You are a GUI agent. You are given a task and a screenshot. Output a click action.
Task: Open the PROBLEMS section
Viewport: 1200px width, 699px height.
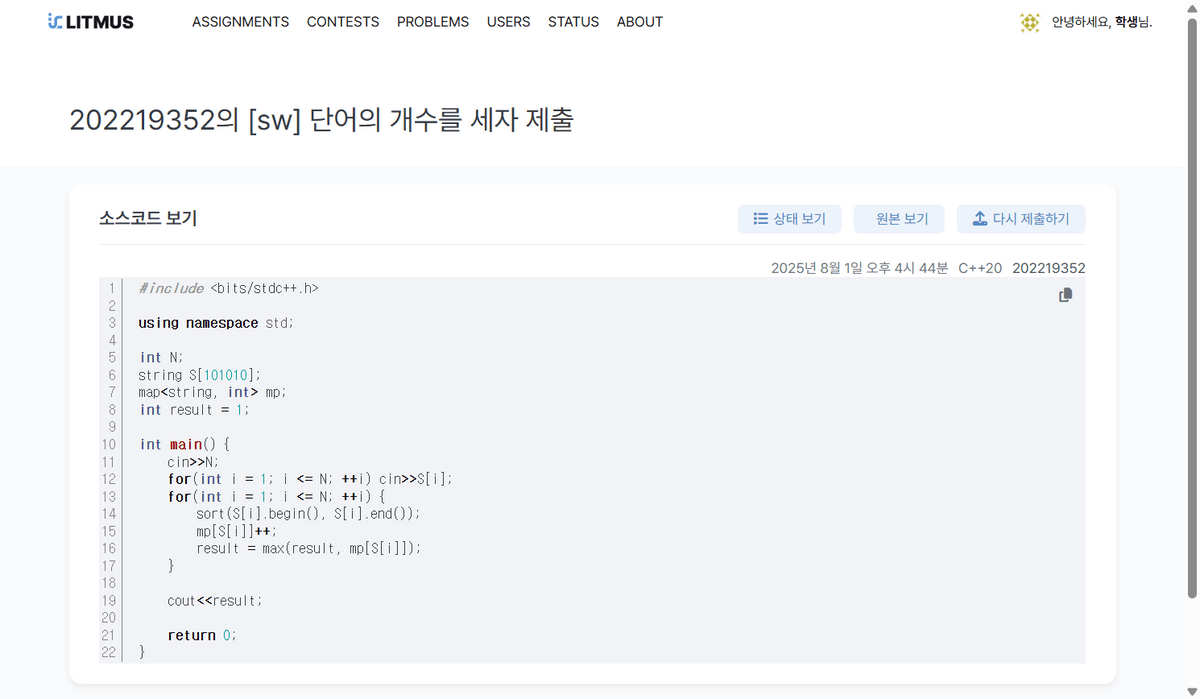click(433, 21)
